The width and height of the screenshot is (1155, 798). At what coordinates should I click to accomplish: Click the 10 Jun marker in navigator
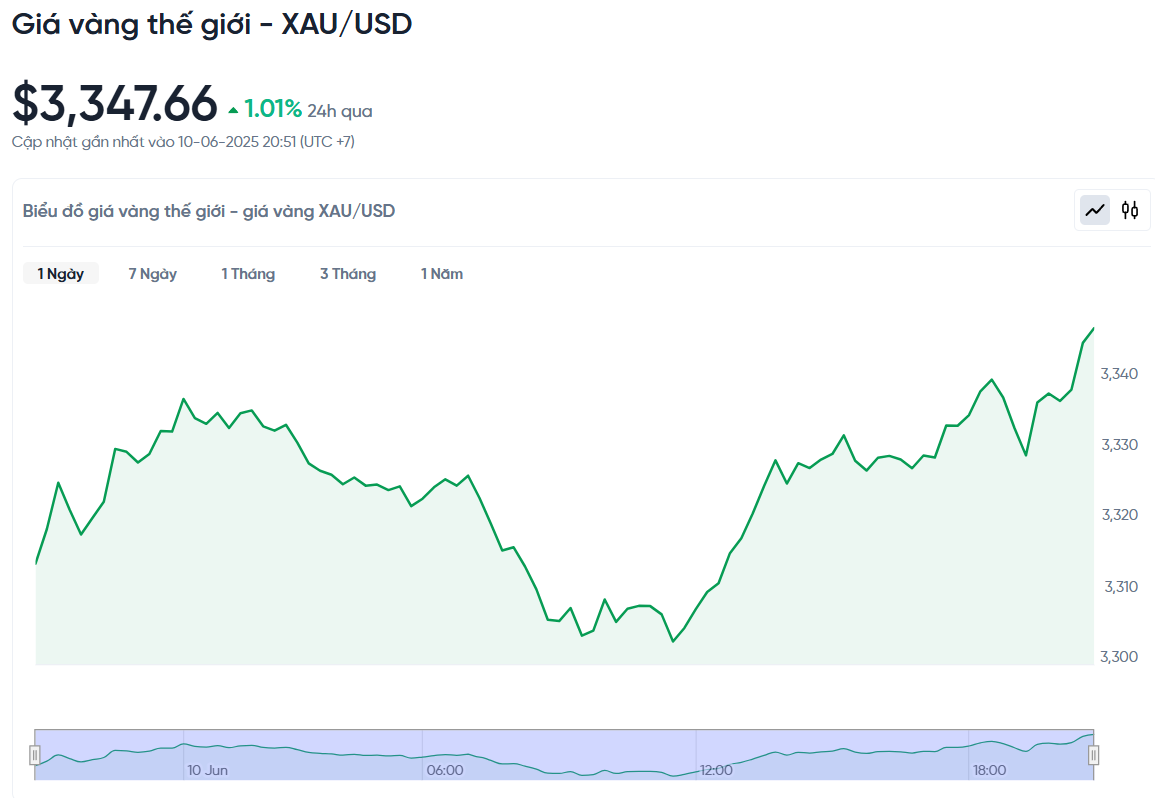(x=207, y=770)
